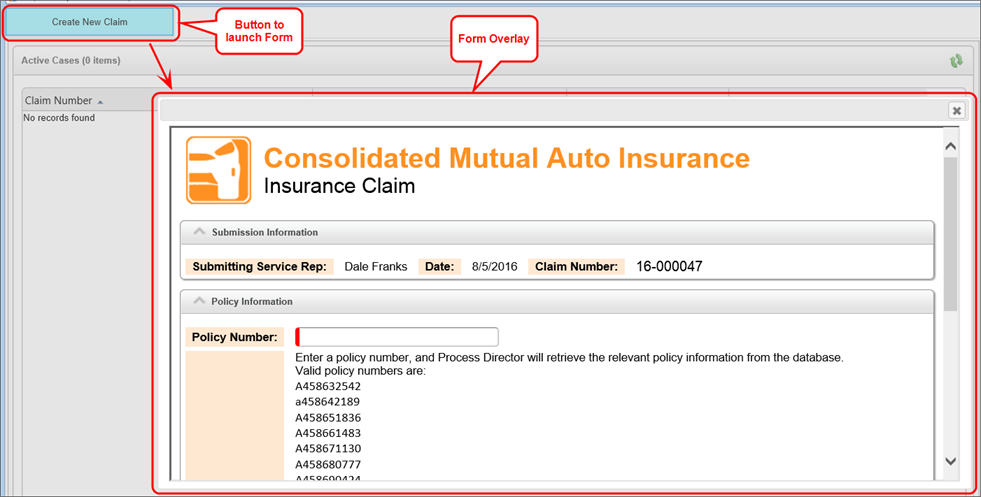981x497 pixels.
Task: Close the insurance claim form overlay
Action: (x=956, y=111)
